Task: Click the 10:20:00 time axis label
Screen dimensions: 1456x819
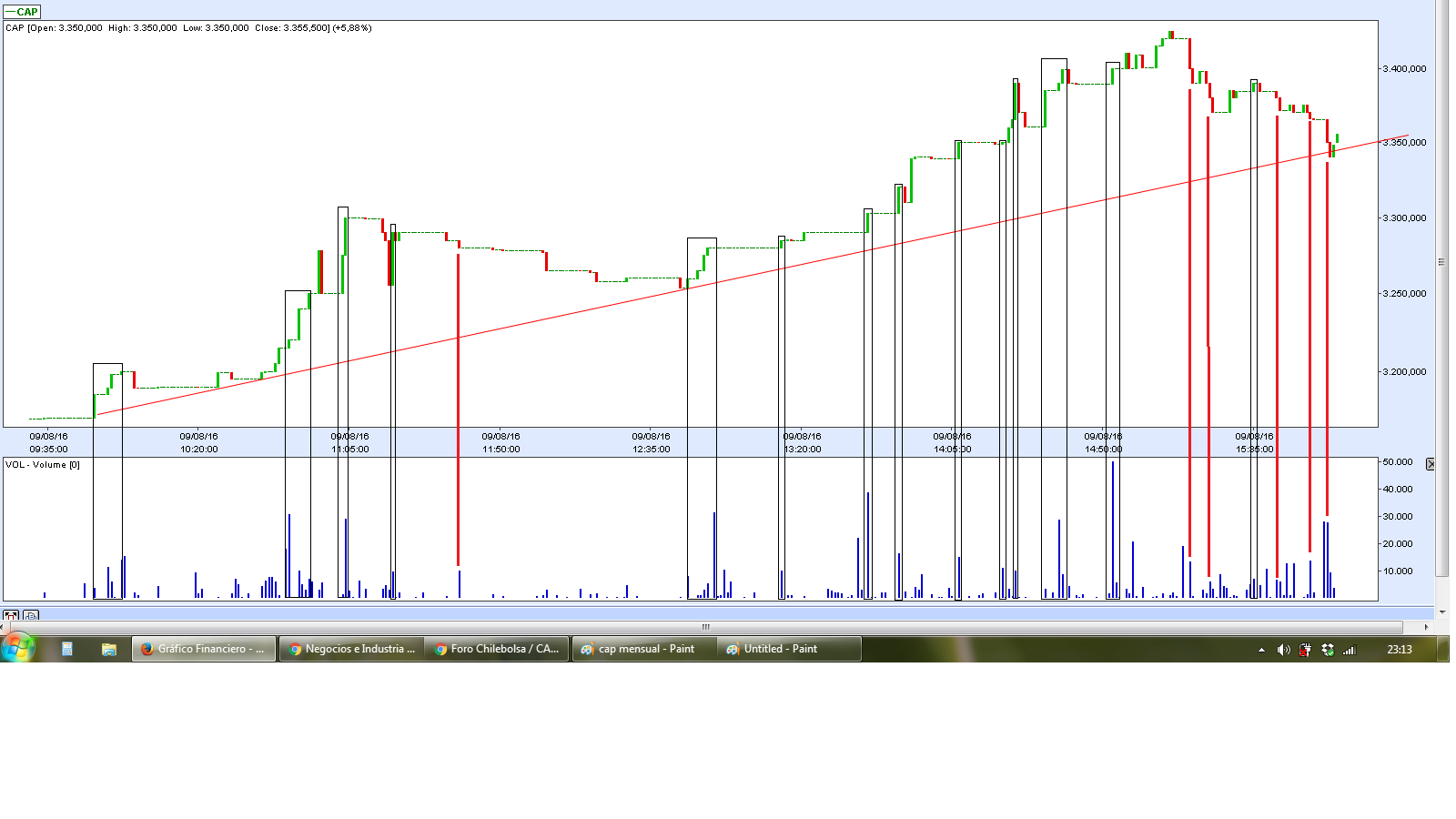Action: pyautogui.click(x=198, y=450)
